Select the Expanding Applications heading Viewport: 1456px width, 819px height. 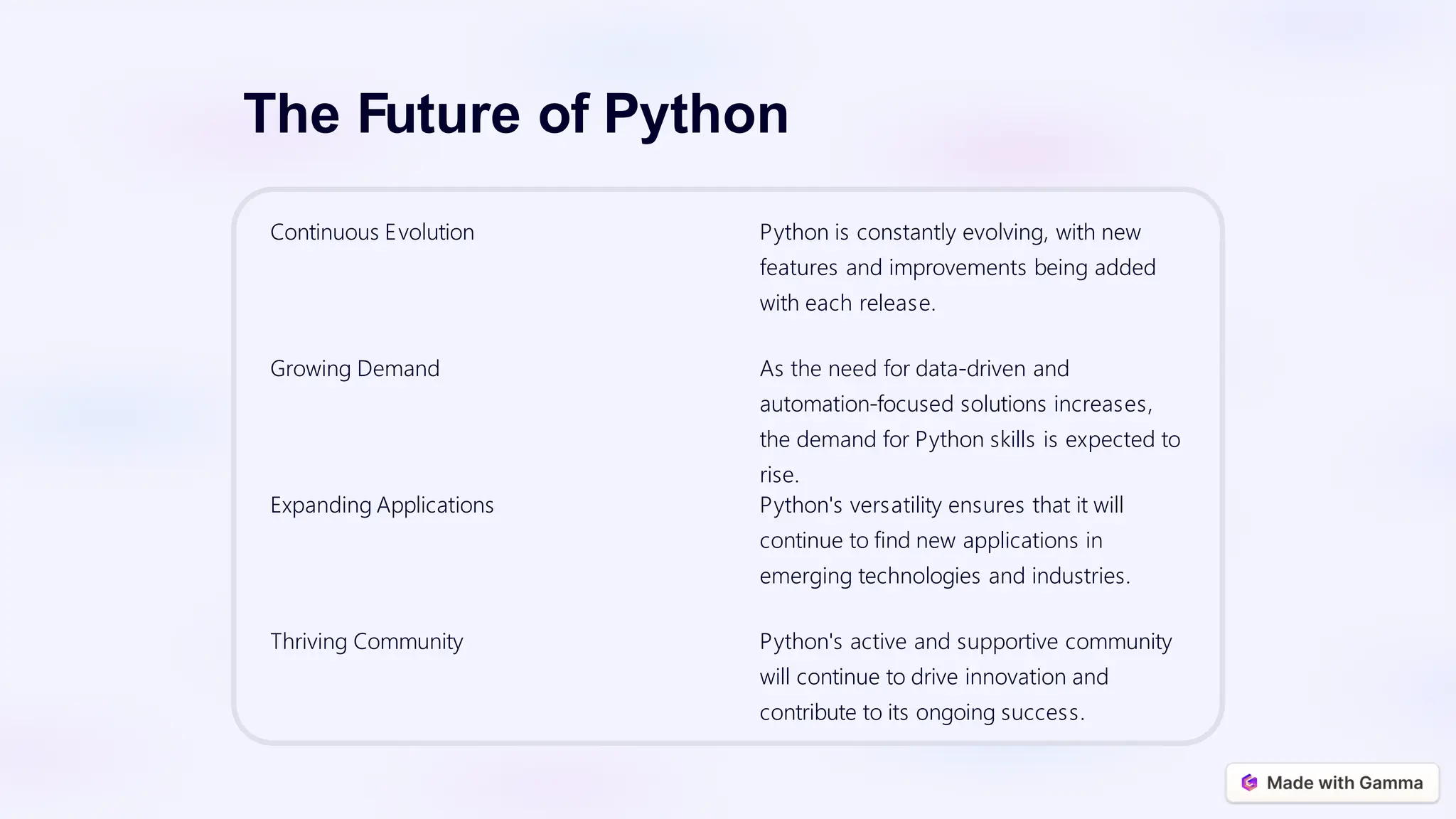382,505
